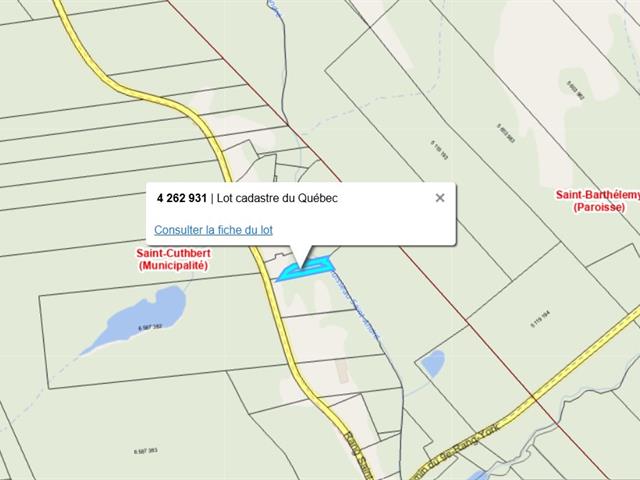Click the large blue lake in lot 6 587 392
This screenshot has width=640, height=480.
pyautogui.click(x=135, y=319)
